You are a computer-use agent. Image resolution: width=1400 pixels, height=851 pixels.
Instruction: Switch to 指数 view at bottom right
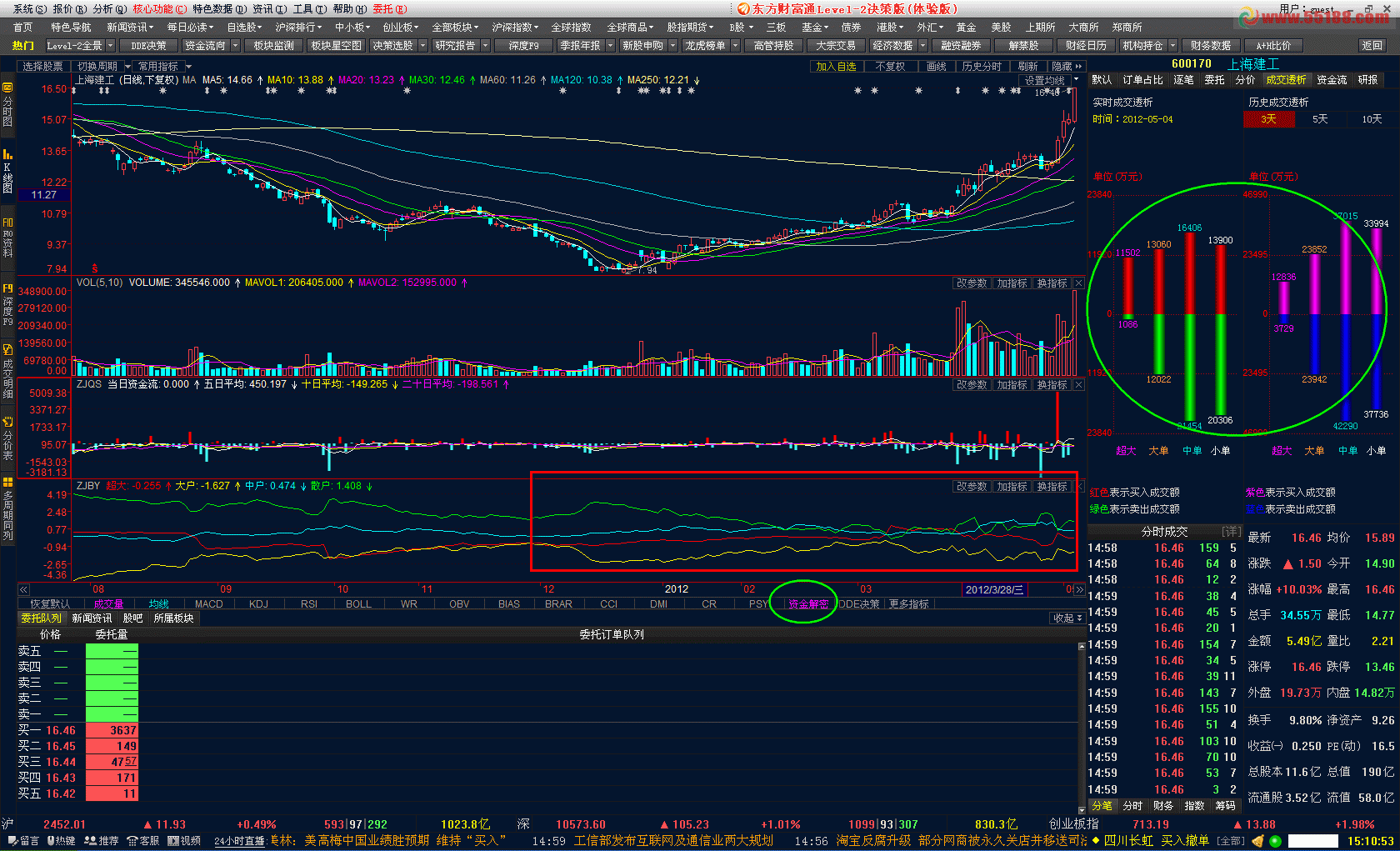pyautogui.click(x=1195, y=806)
